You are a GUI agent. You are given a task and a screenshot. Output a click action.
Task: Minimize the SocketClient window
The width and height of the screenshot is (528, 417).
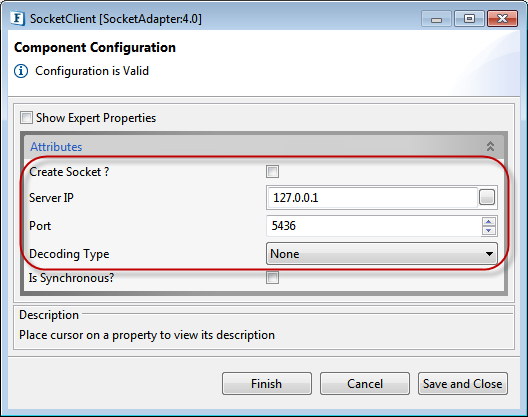(x=436, y=19)
